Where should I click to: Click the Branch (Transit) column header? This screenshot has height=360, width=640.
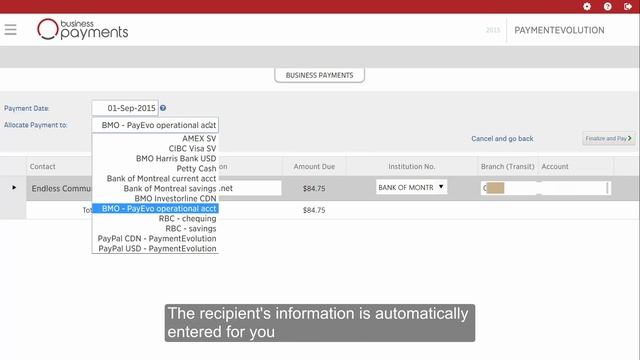pos(507,167)
